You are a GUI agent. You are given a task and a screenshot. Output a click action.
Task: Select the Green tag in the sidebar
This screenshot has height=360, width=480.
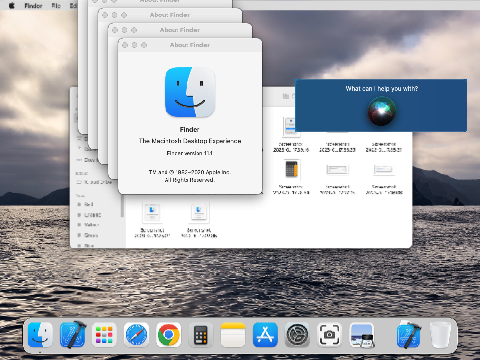pos(88,235)
